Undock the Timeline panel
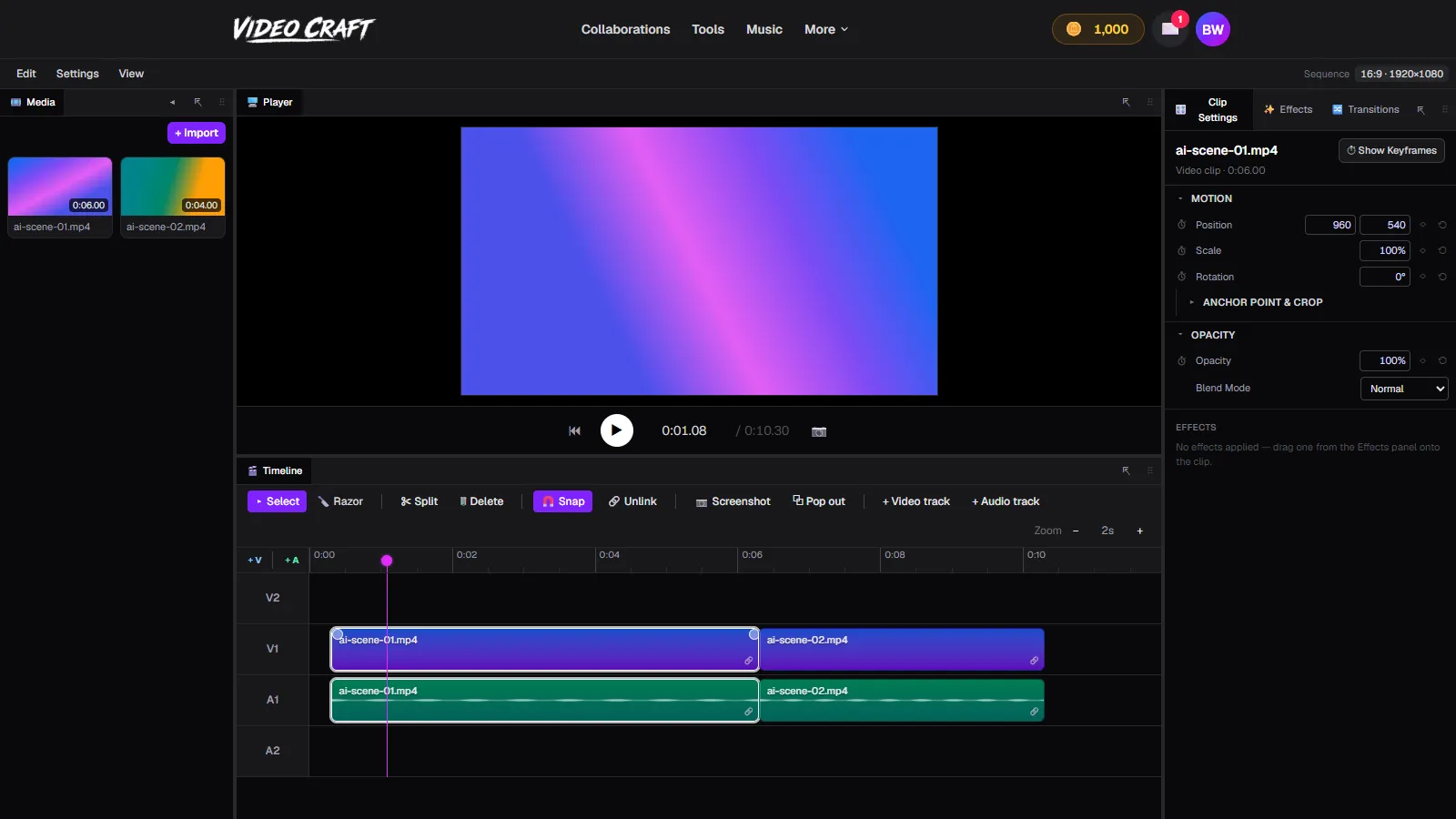 pyautogui.click(x=1126, y=470)
